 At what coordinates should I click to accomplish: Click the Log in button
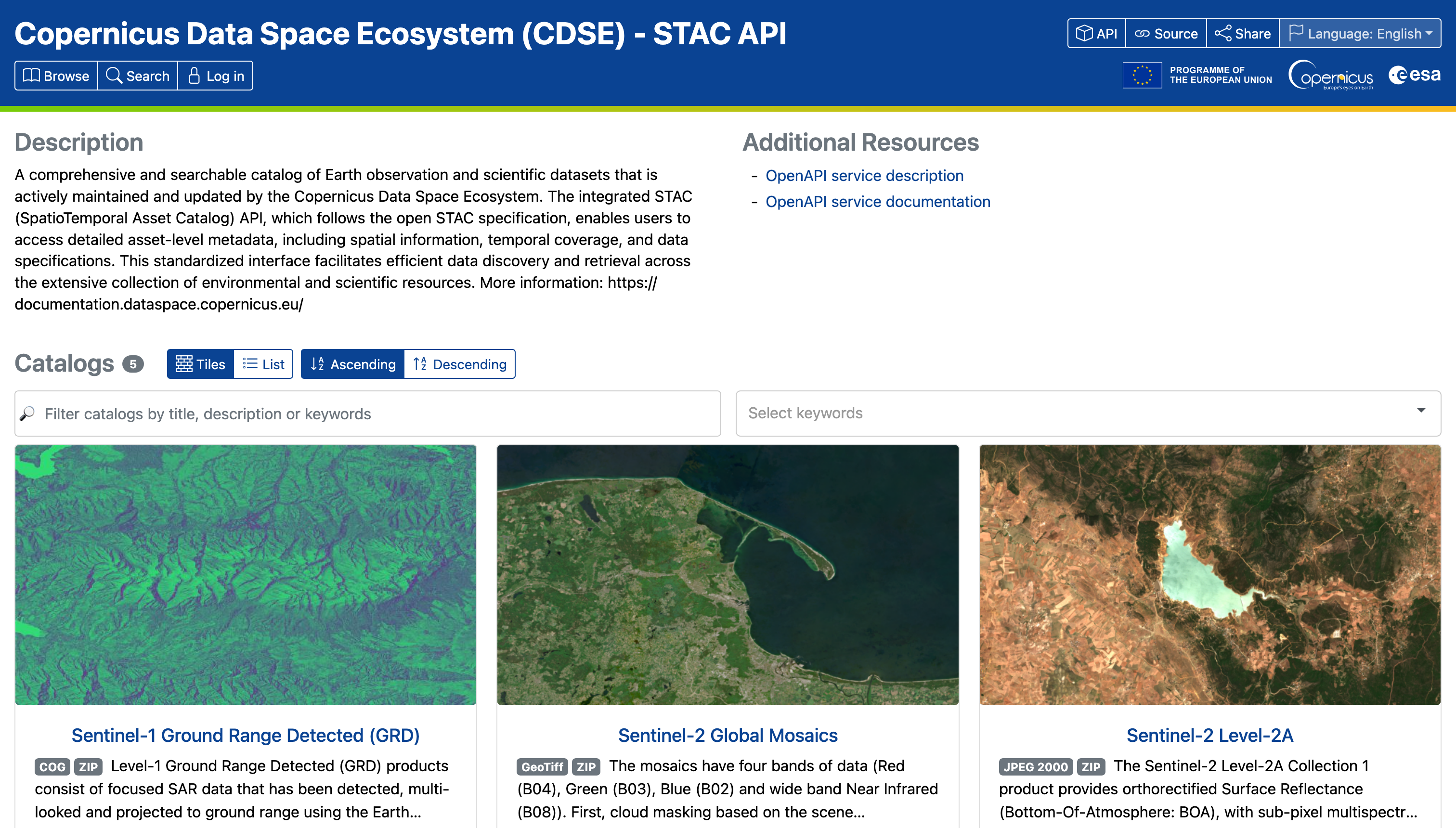tap(216, 76)
